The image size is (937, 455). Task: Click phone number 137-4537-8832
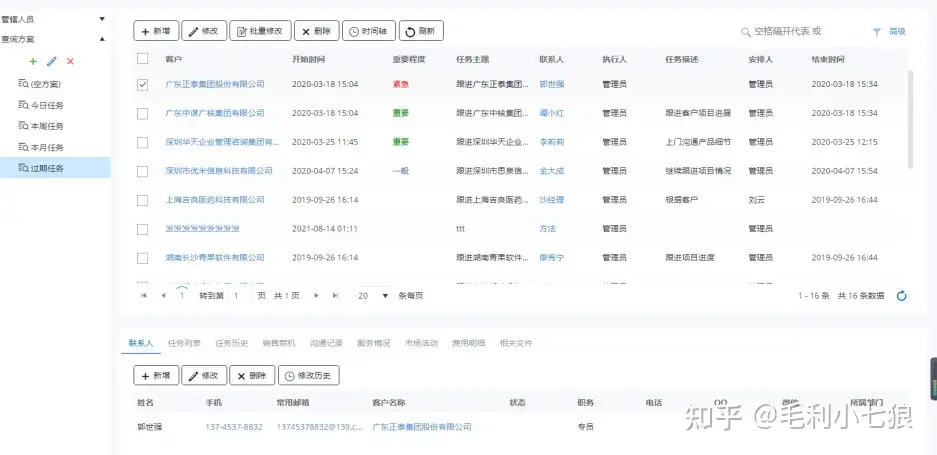click(x=234, y=427)
